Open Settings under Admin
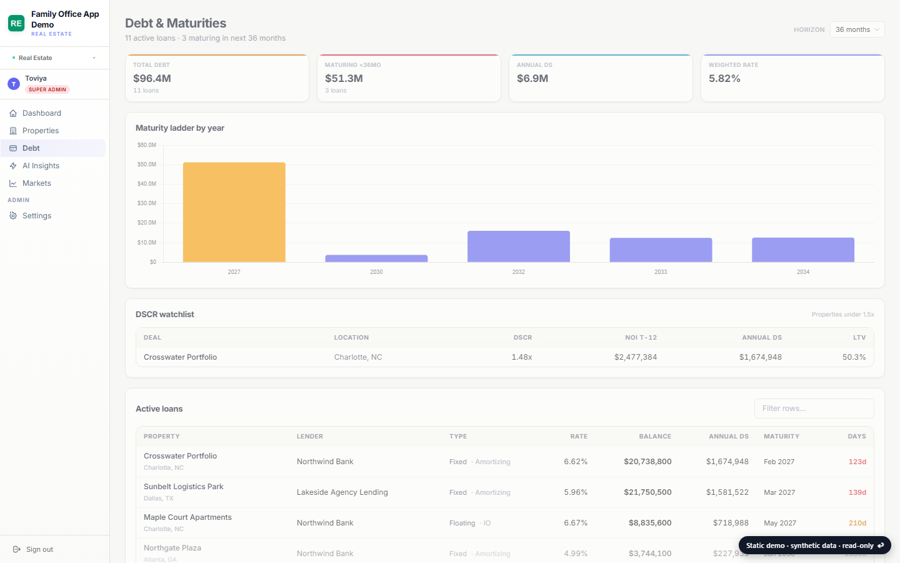This screenshot has height=563, width=900. (x=53, y=216)
